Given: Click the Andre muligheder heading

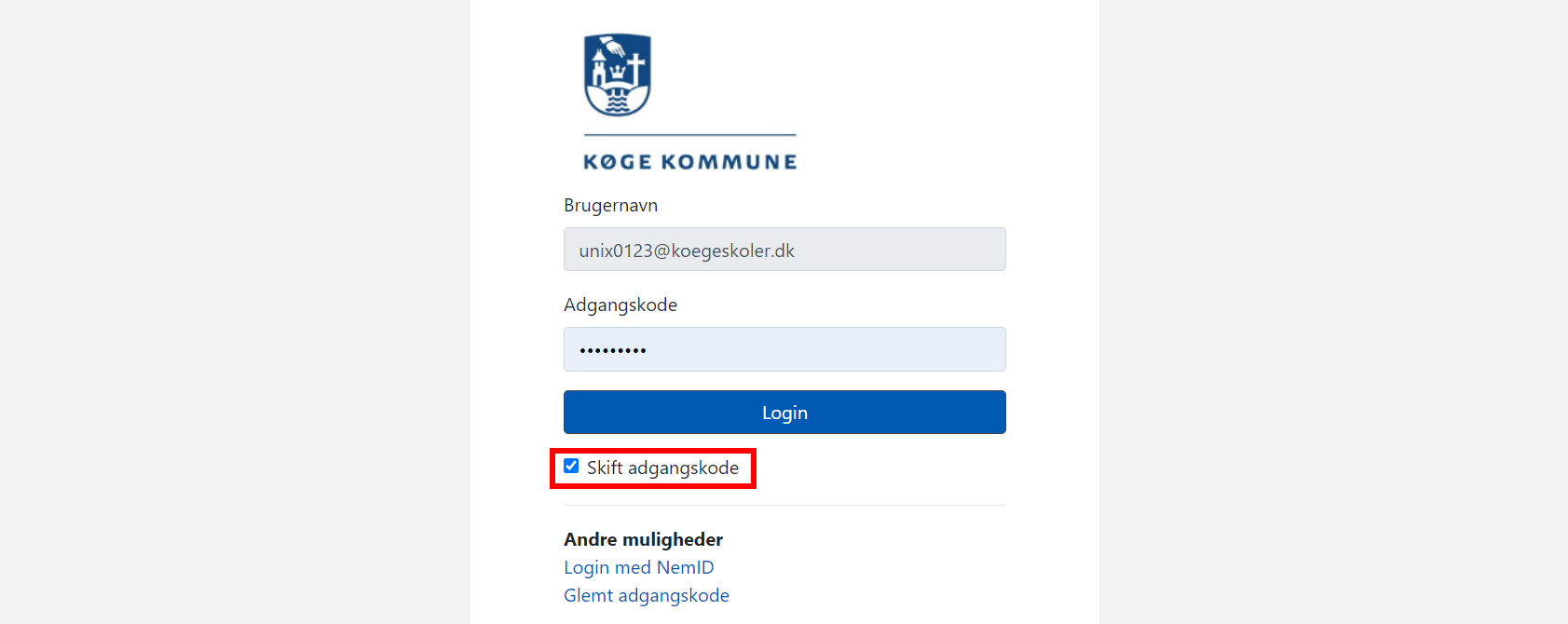Looking at the screenshot, I should coord(643,539).
